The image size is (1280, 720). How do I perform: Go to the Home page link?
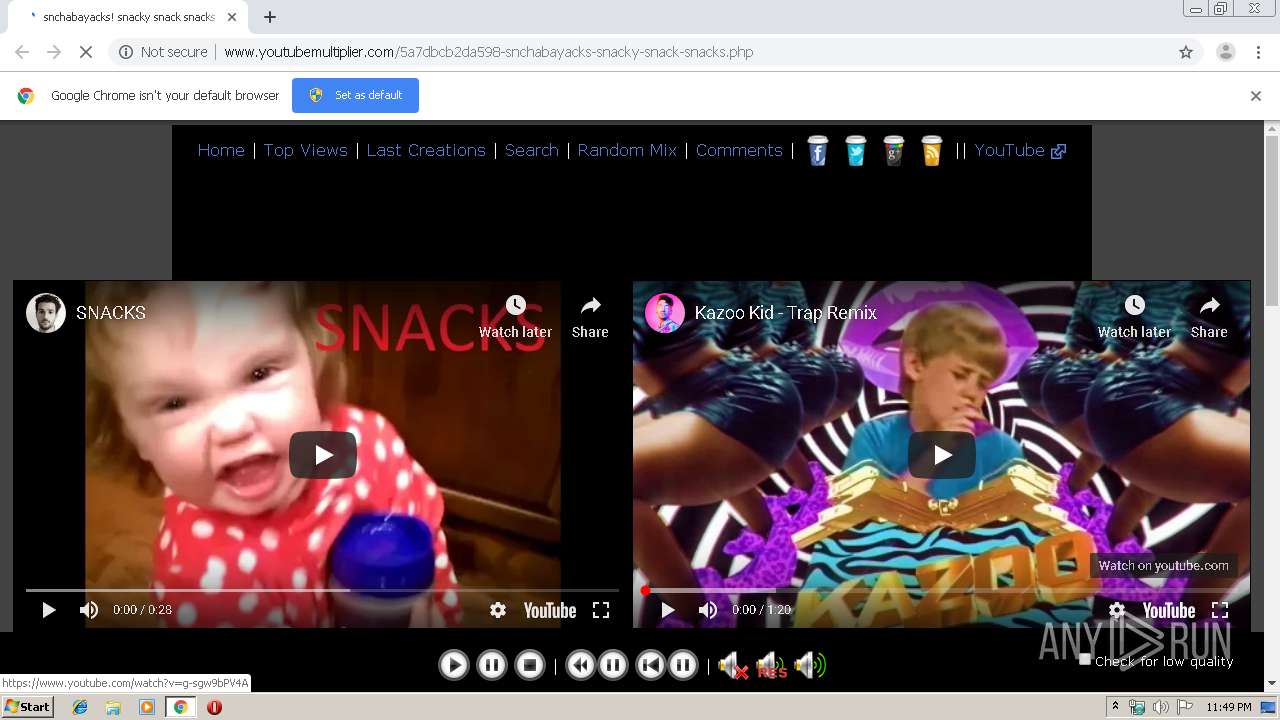tap(221, 150)
